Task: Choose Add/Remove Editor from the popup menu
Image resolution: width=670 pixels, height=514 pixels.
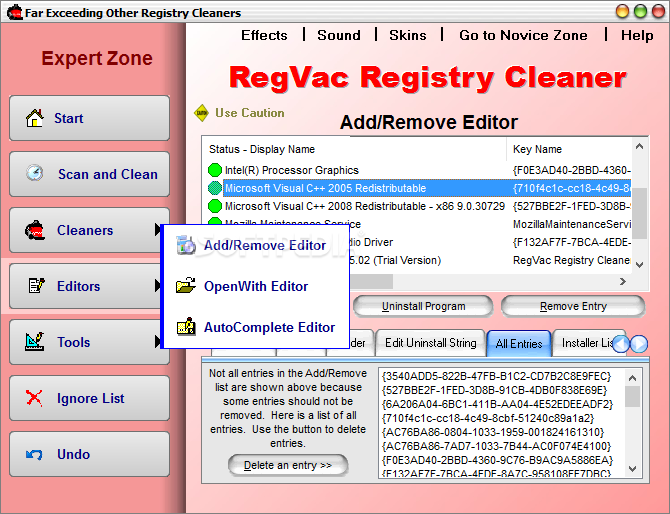Action: click(255, 245)
